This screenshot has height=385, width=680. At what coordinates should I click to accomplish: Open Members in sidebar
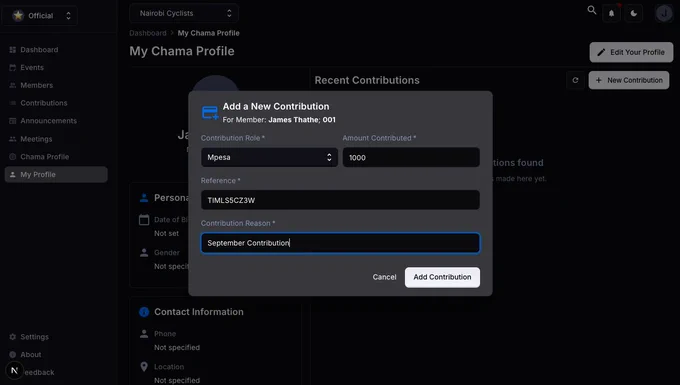click(x=36, y=85)
